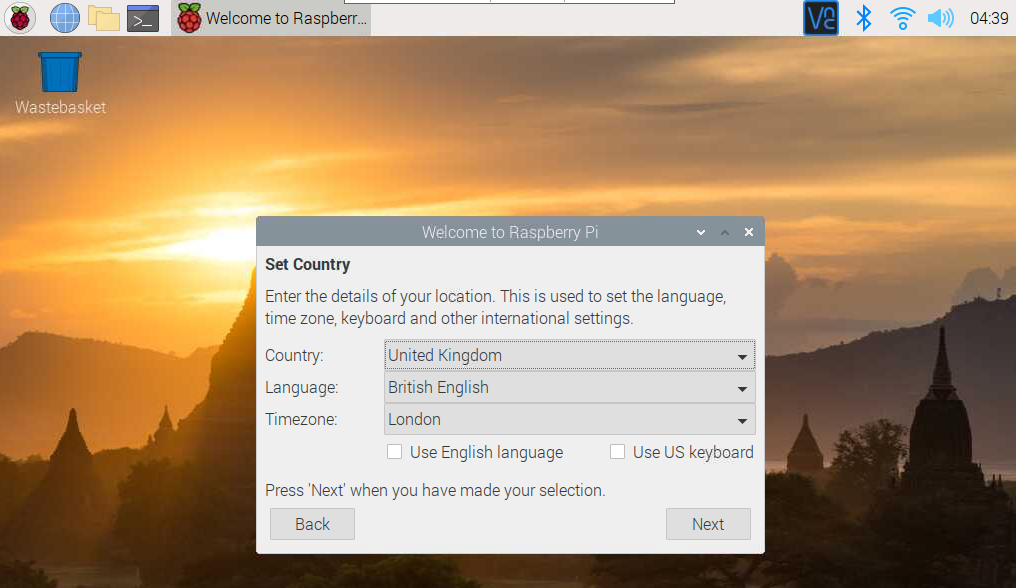Open the Raspberry Pi main menu
The image size is (1016, 588).
click(19, 17)
